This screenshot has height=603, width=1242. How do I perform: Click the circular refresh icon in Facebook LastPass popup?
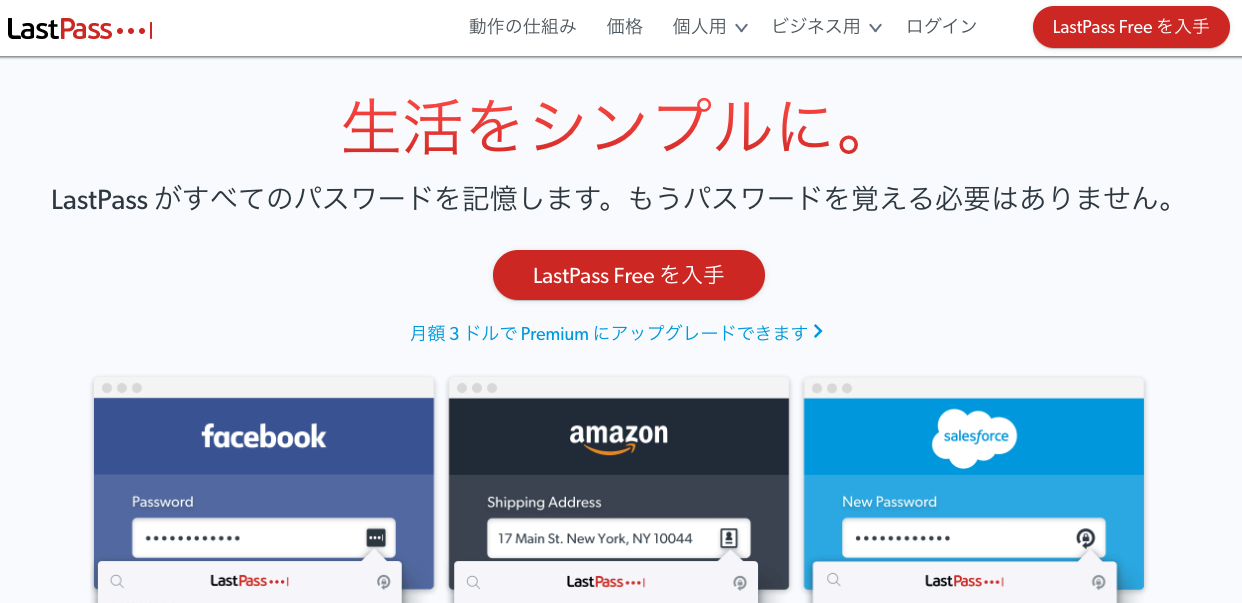pyautogui.click(x=383, y=582)
